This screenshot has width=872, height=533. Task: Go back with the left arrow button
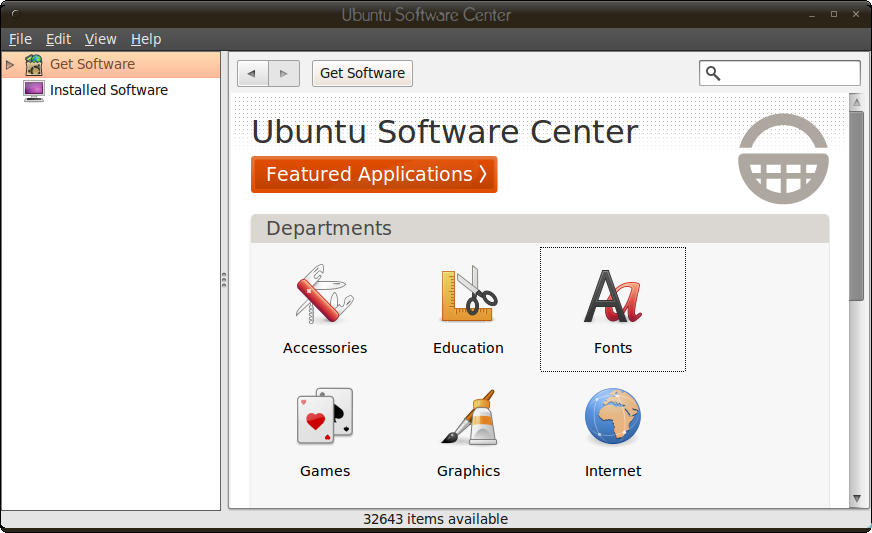(252, 73)
